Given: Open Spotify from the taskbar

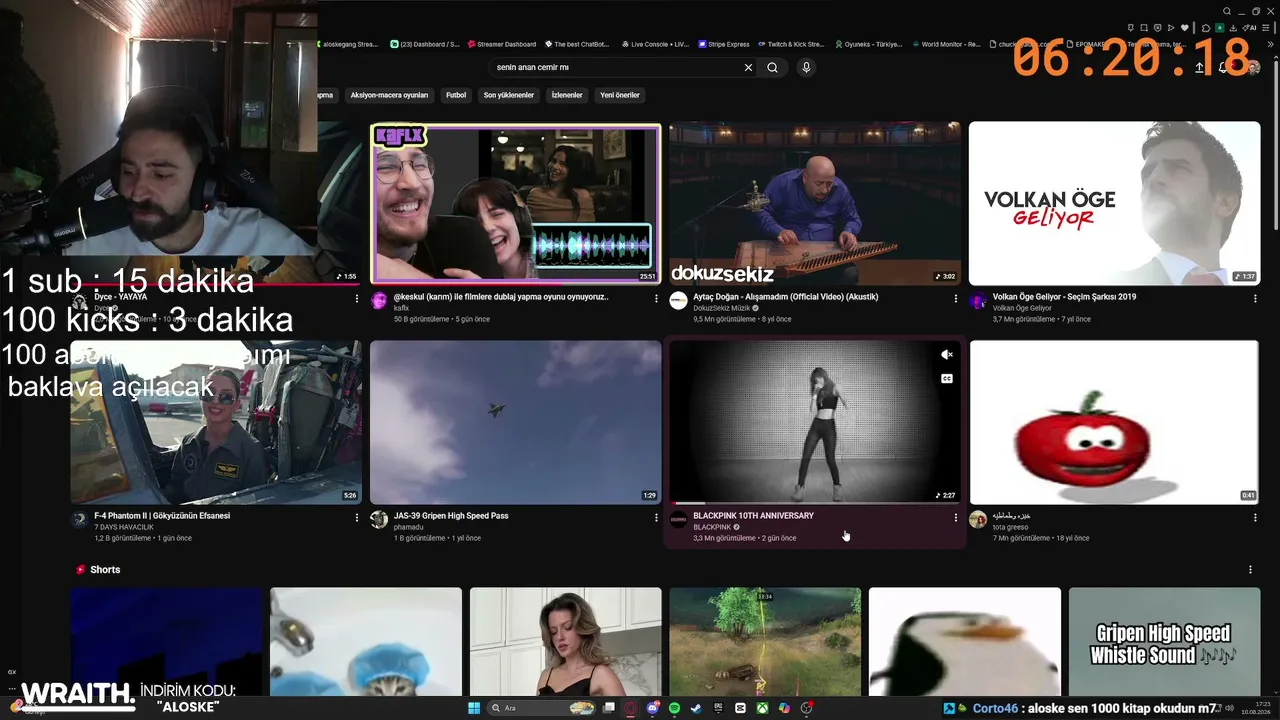Looking at the screenshot, I should [674, 708].
